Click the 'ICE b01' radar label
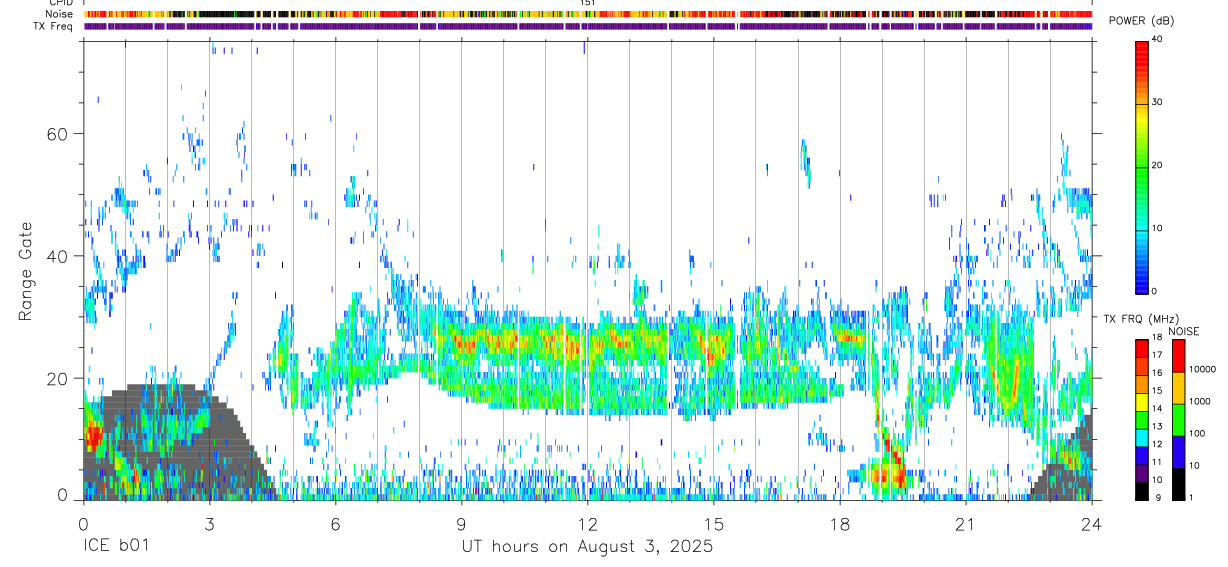The width and height of the screenshot is (1228, 567). pos(116,547)
